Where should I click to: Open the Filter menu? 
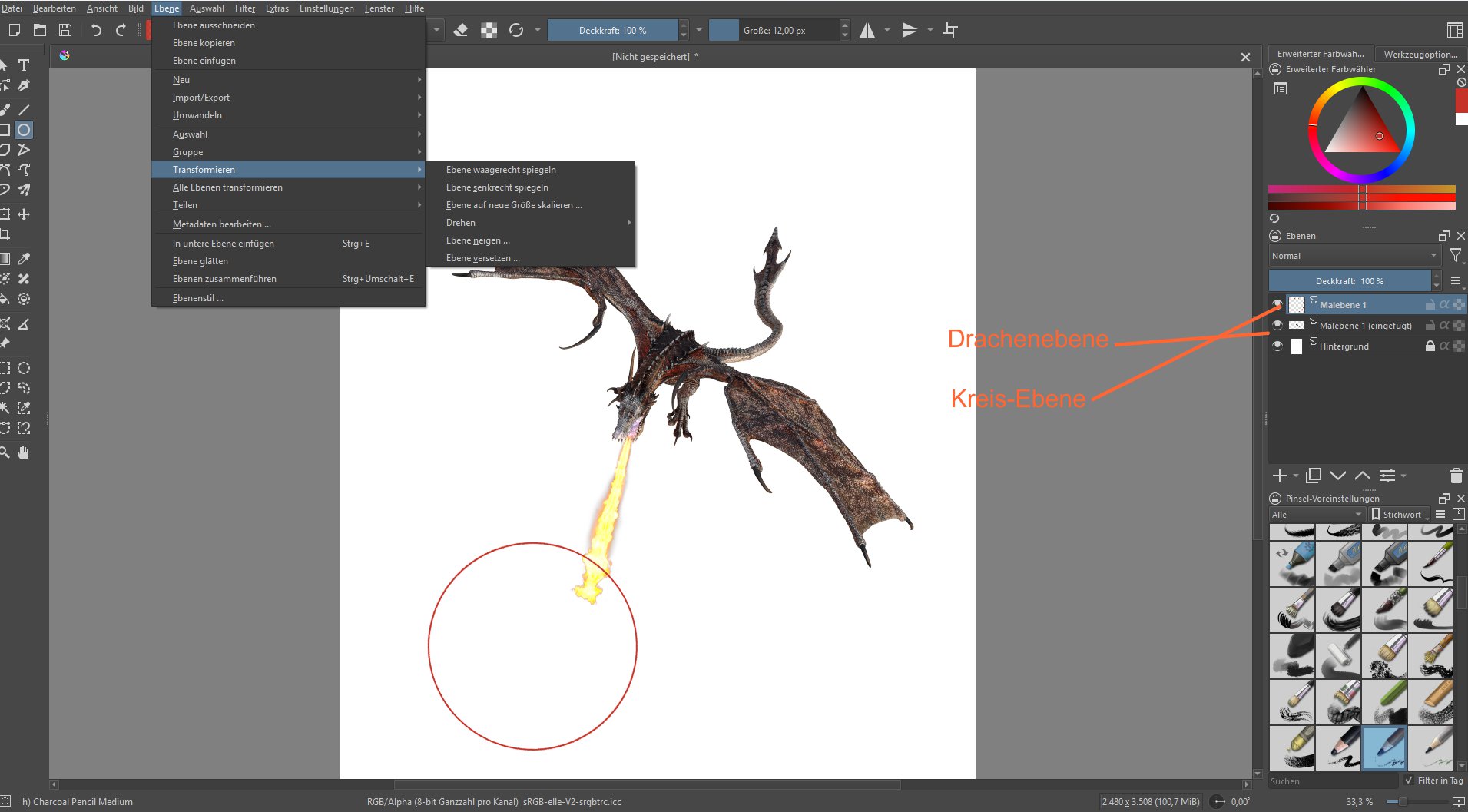244,8
